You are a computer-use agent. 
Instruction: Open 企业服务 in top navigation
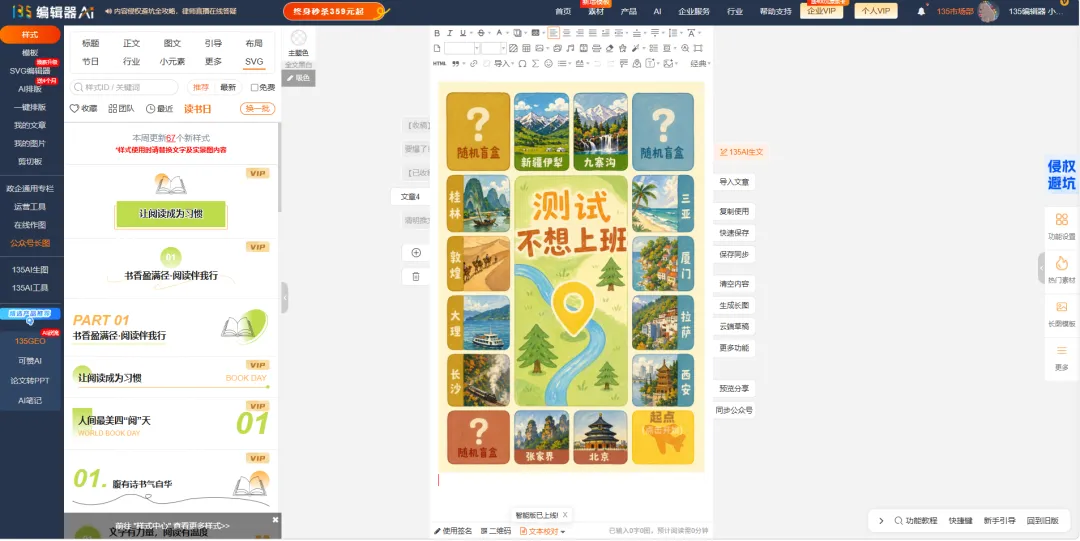click(x=694, y=12)
